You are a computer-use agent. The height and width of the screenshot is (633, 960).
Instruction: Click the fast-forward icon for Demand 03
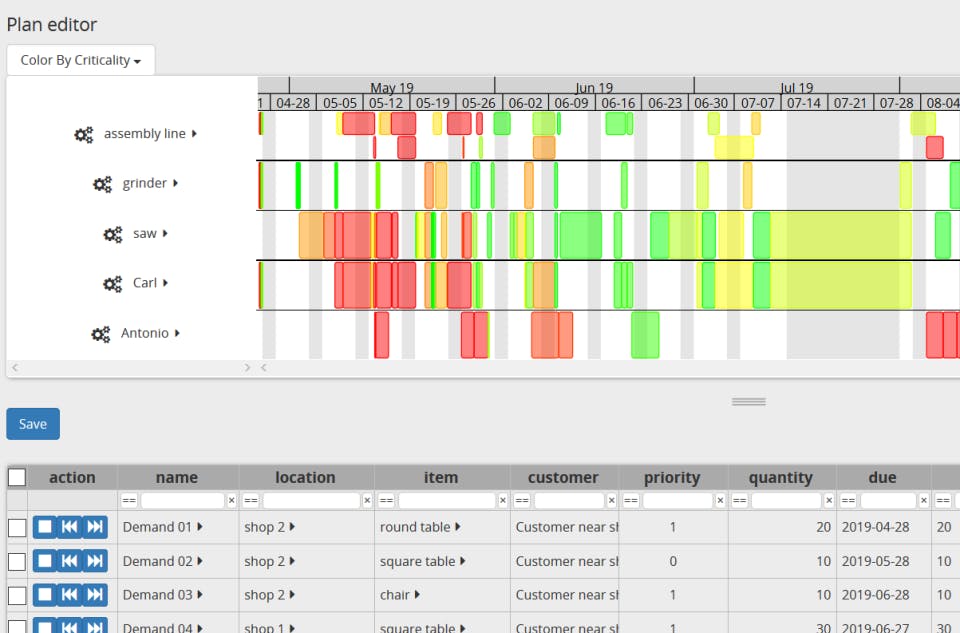click(95, 595)
